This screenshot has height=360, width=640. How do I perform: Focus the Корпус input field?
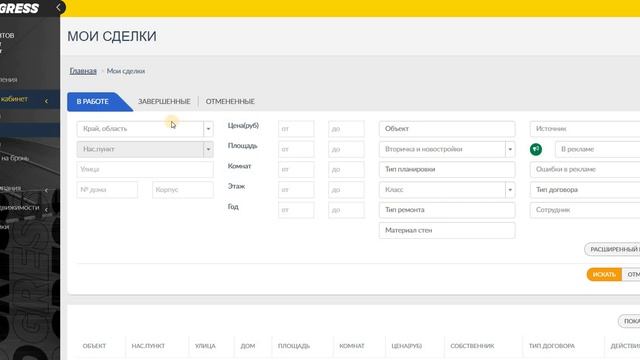(x=182, y=190)
